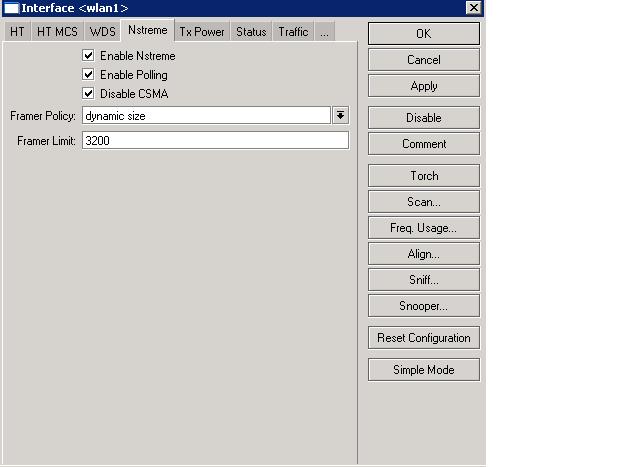Image resolution: width=640 pixels, height=467 pixels.
Task: Select the WDS tab
Action: (102, 32)
